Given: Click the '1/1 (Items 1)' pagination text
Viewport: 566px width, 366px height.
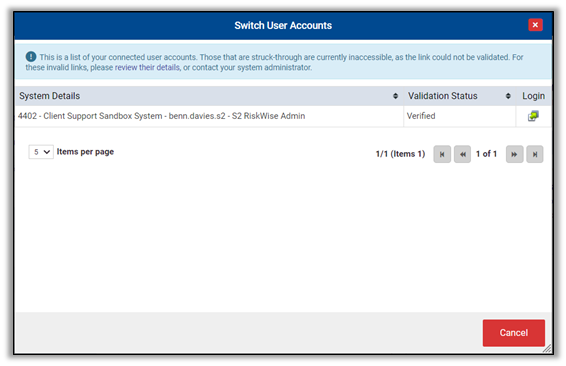Looking at the screenshot, I should (x=400, y=154).
